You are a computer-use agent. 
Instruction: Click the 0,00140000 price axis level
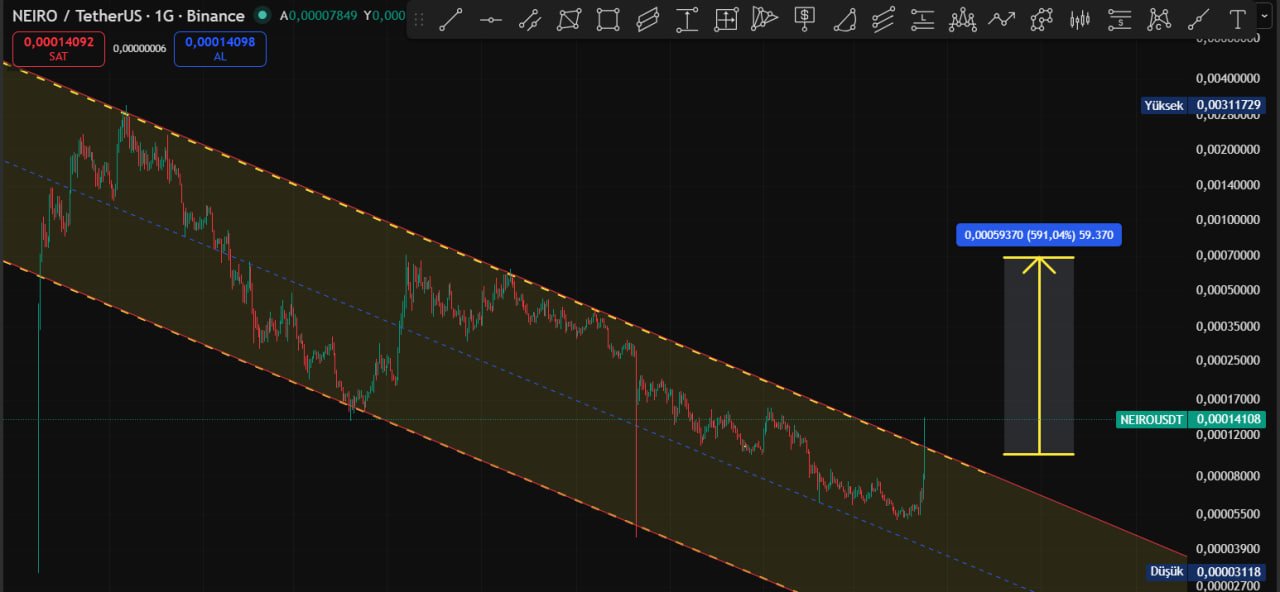(1228, 185)
